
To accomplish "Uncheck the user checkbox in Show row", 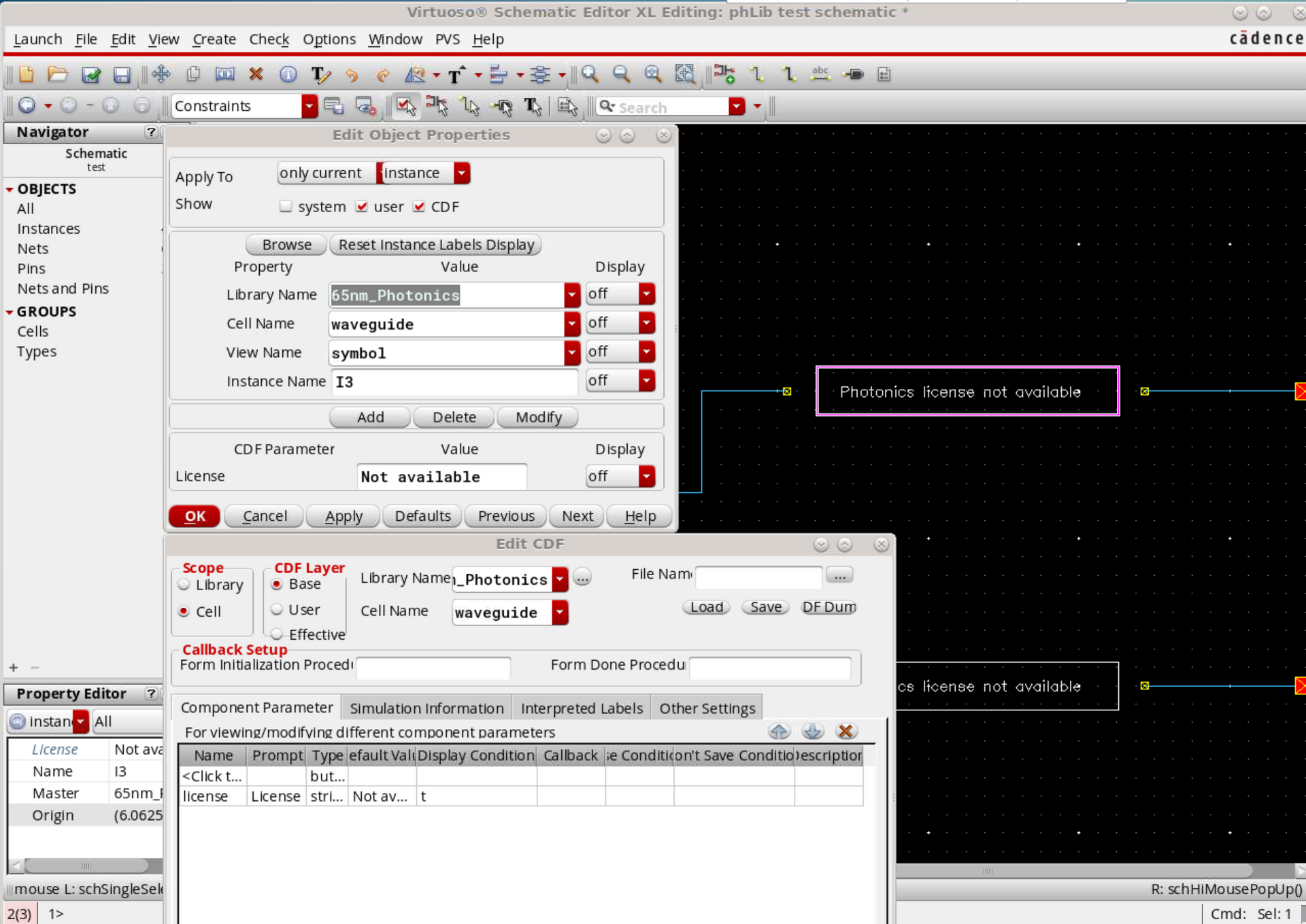I will [362, 206].
